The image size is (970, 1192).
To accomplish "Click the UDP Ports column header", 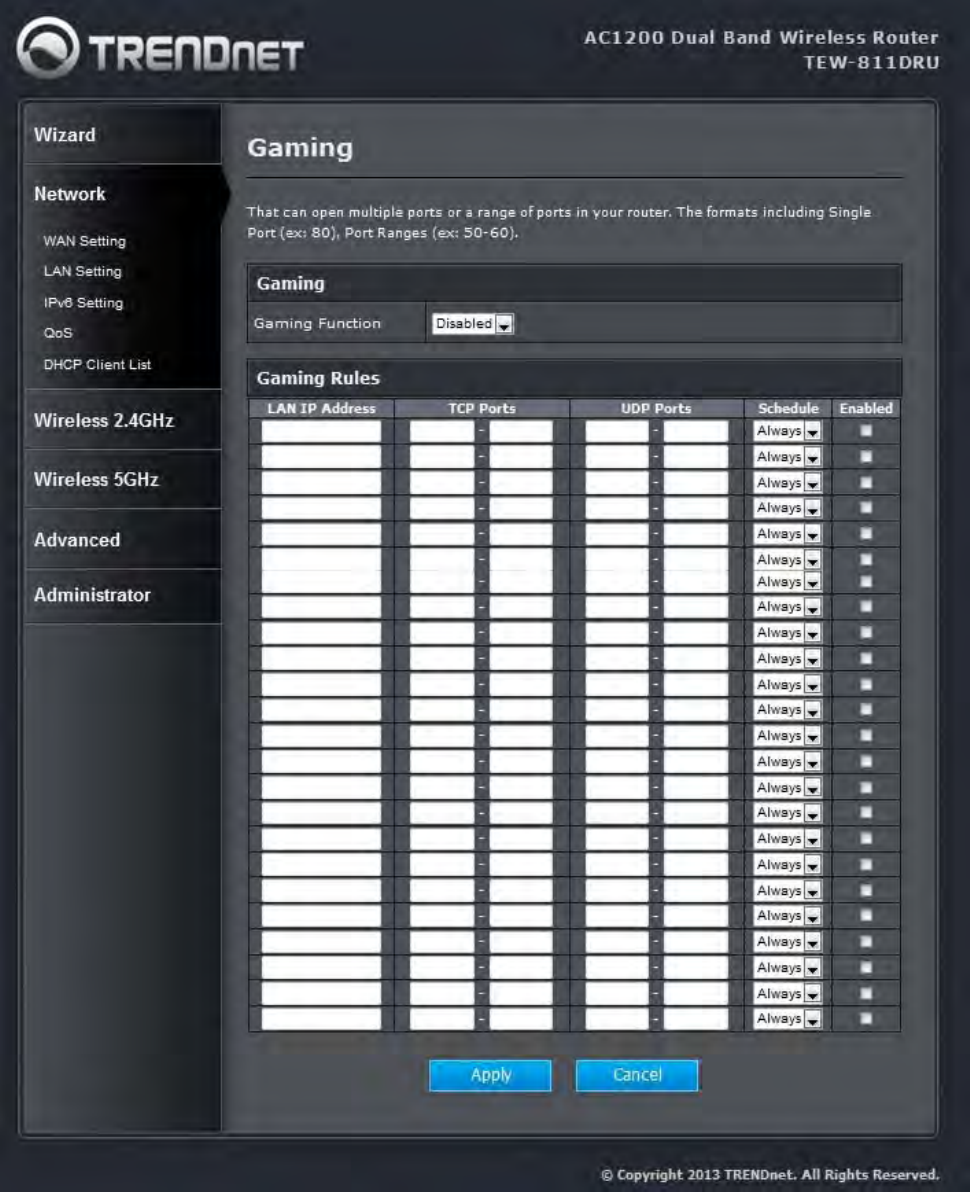I will [656, 409].
